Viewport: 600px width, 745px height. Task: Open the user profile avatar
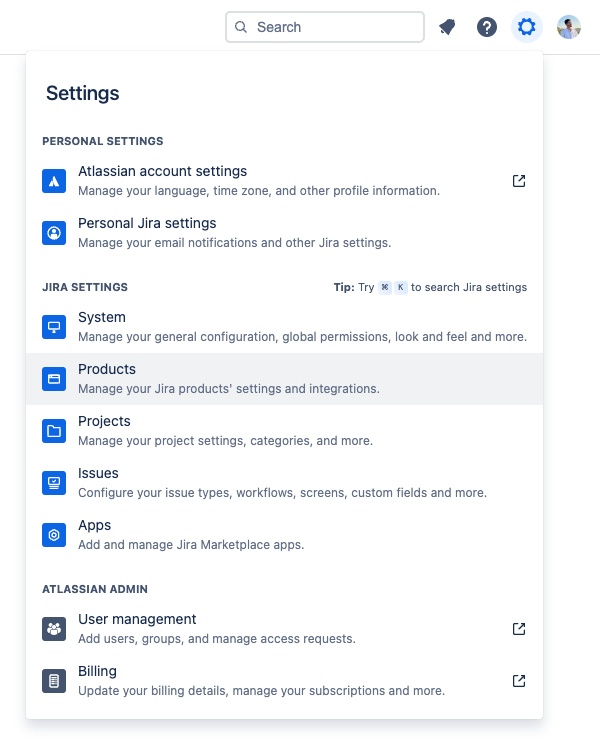click(569, 27)
